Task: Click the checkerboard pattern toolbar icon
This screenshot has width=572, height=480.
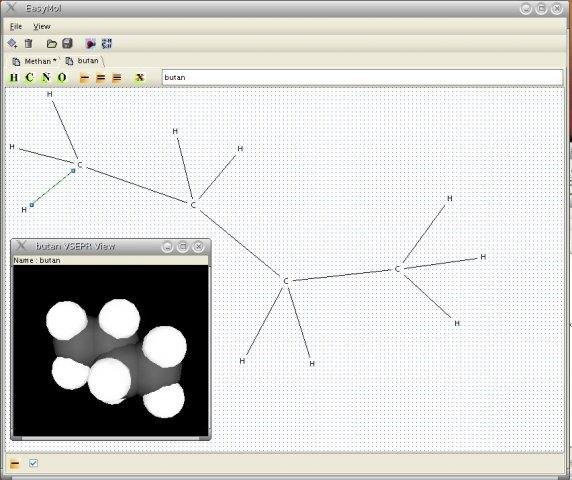Action: tap(107, 44)
